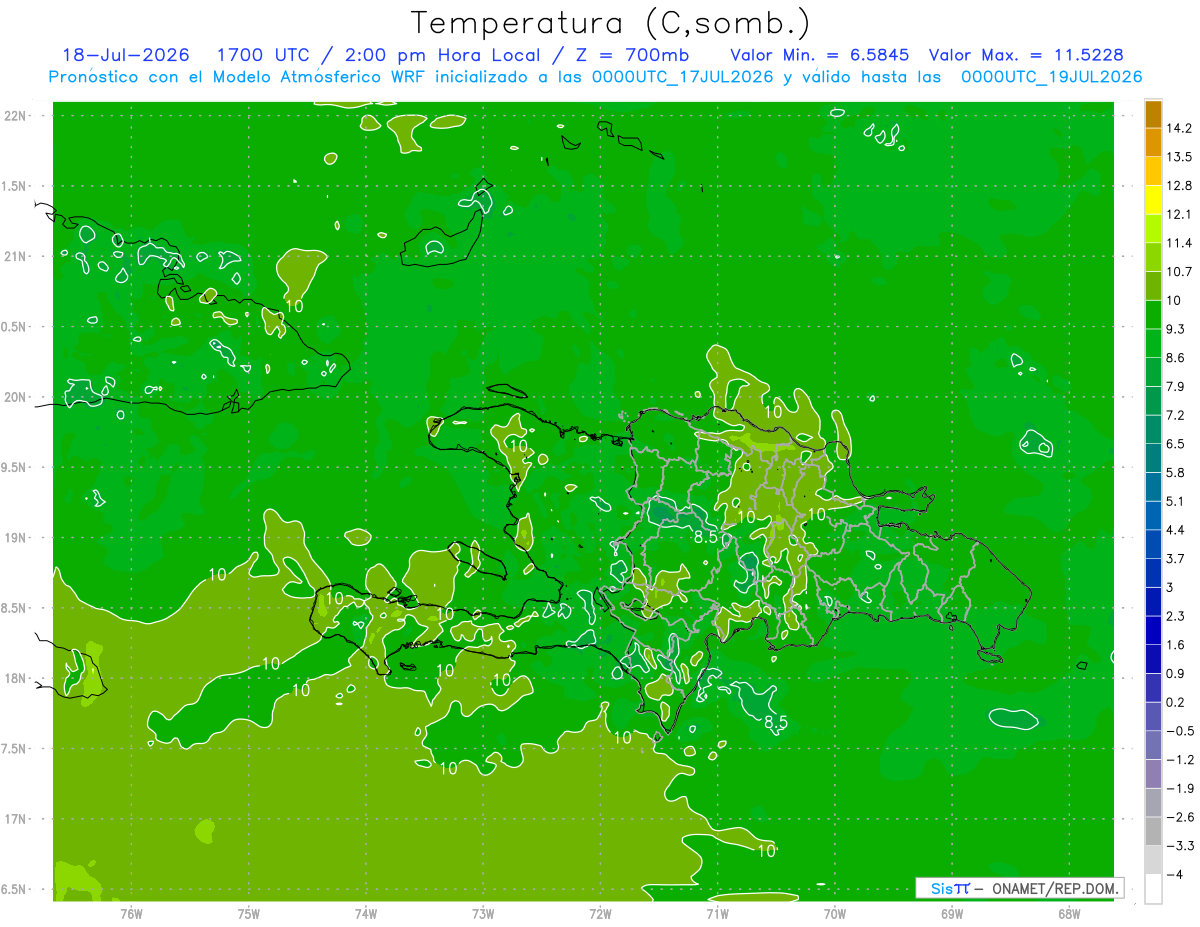Pick the blue legend swatch between 4.4 and 3.7
This screenshot has width=1200, height=927.
(1153, 543)
